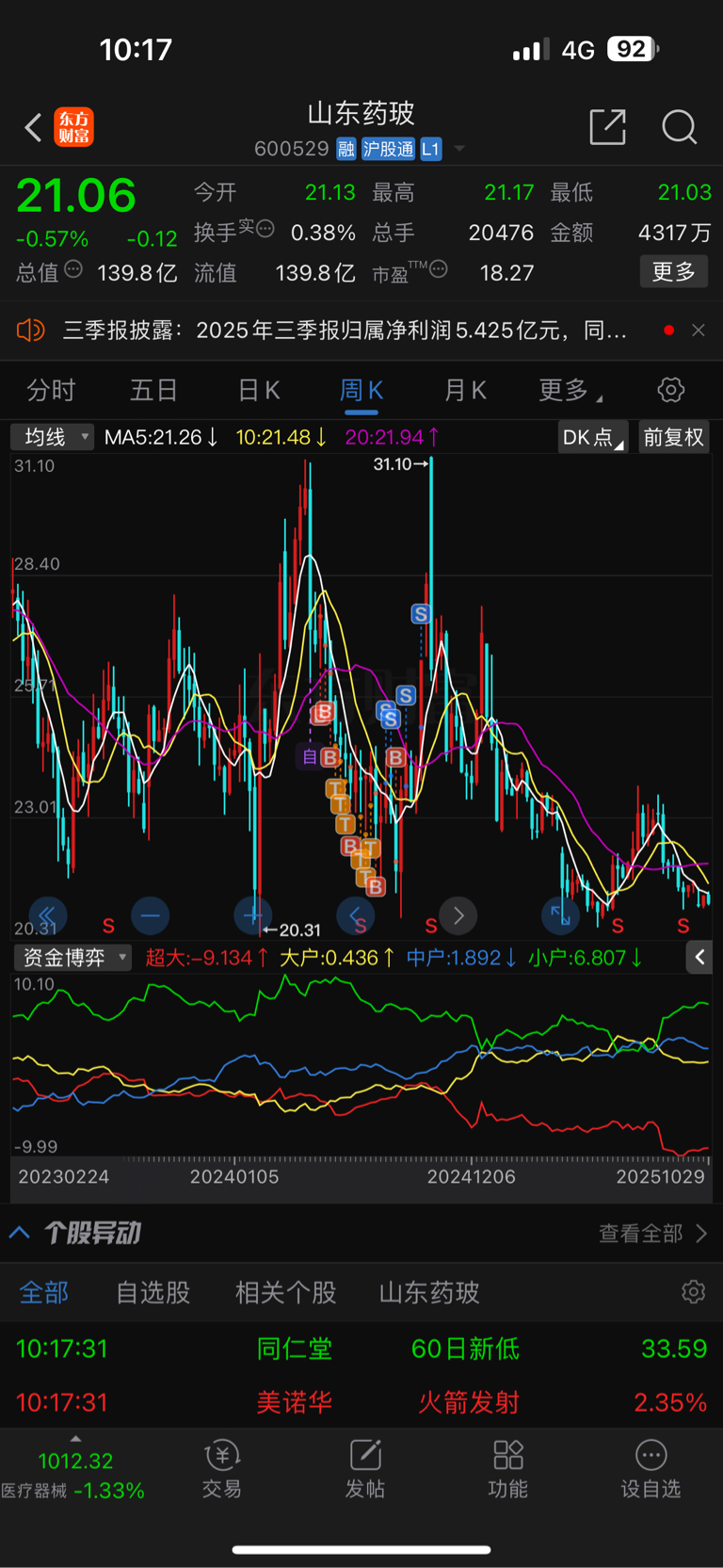The height and width of the screenshot is (1568, 723).
Task: Open 个股异动 settings gear icon
Action: 694,1291
